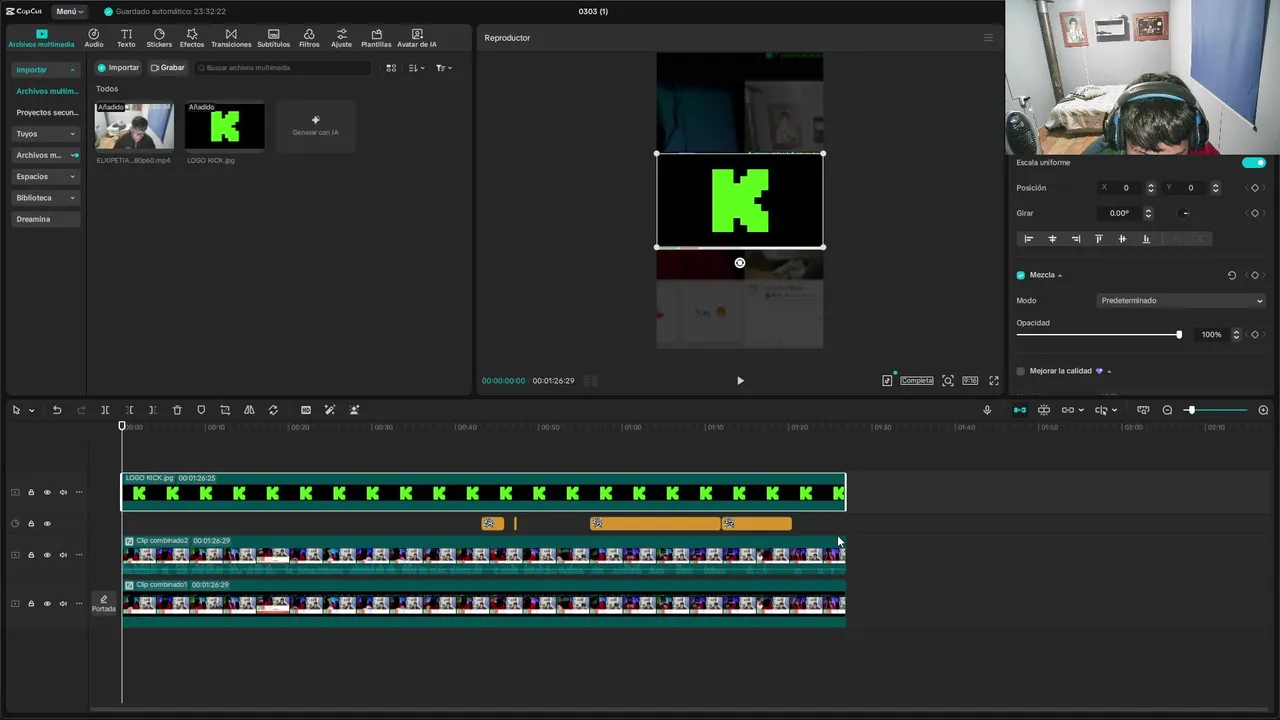Open the Filtros tab
The width and height of the screenshot is (1280, 720).
[309, 38]
